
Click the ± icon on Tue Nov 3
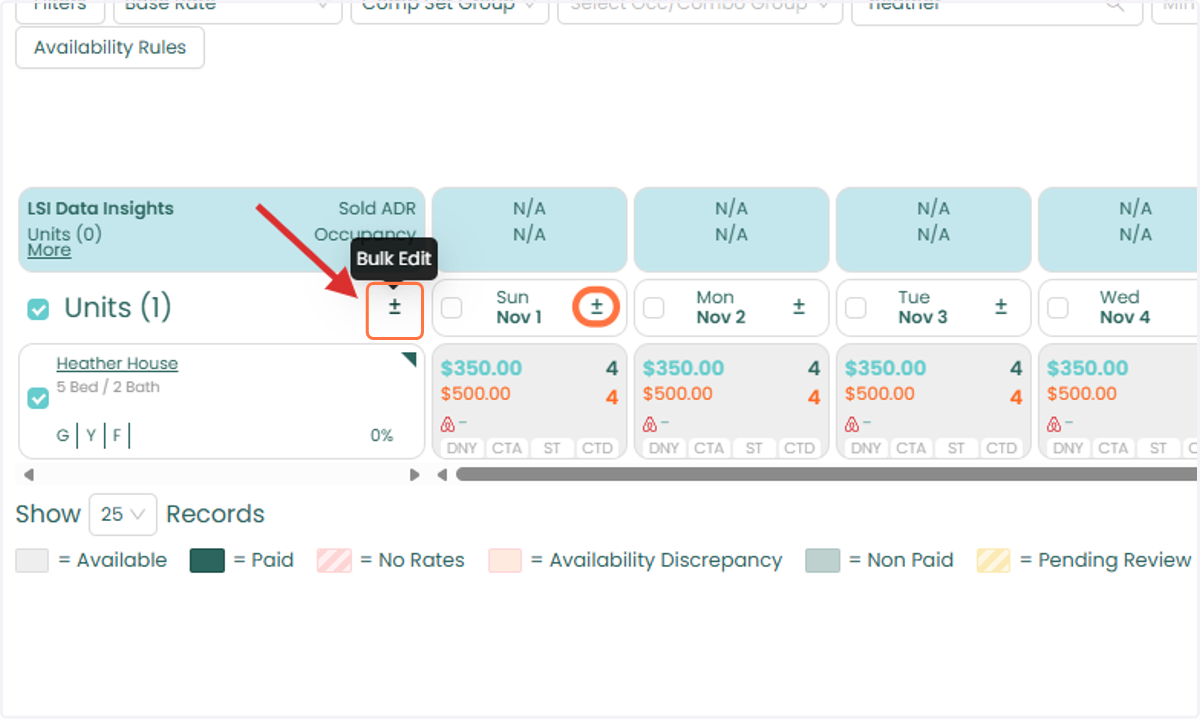point(1001,307)
